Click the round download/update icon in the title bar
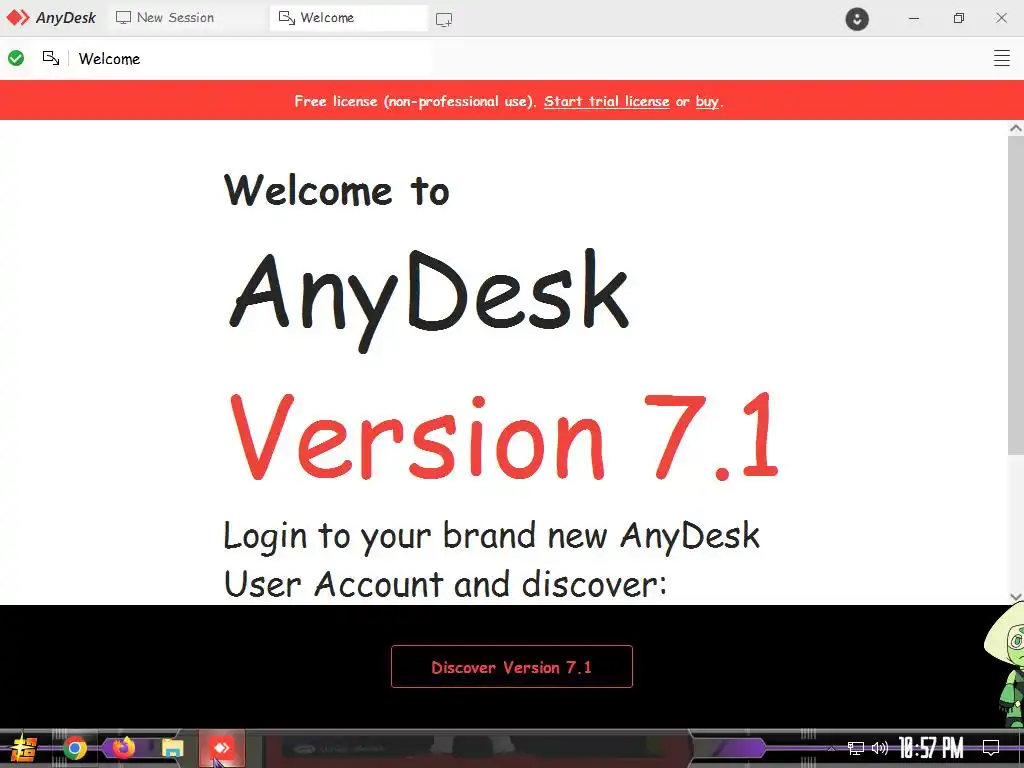Viewport: 1024px width, 768px height. pyautogui.click(x=857, y=19)
